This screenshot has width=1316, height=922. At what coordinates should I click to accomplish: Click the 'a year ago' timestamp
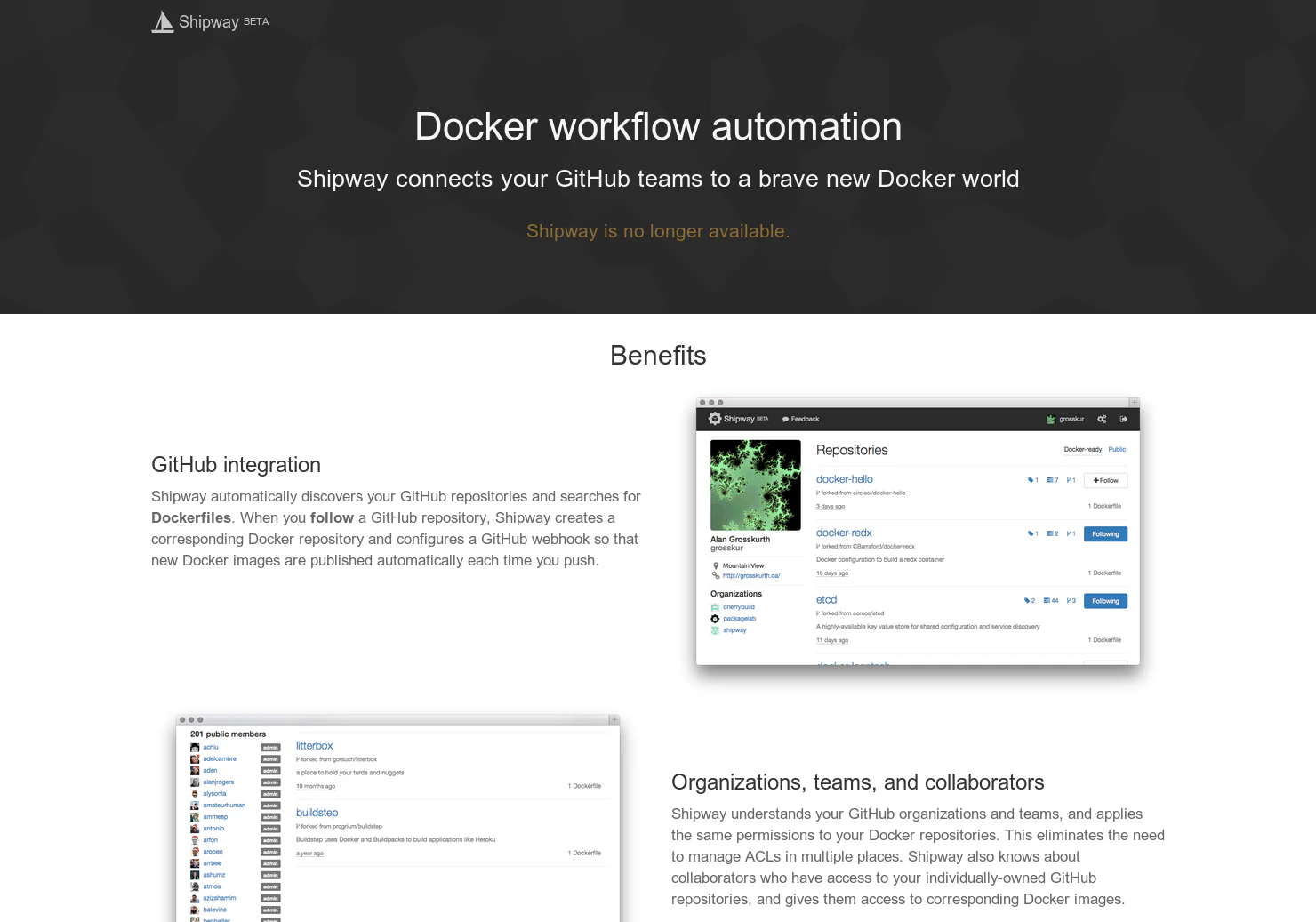point(309,854)
